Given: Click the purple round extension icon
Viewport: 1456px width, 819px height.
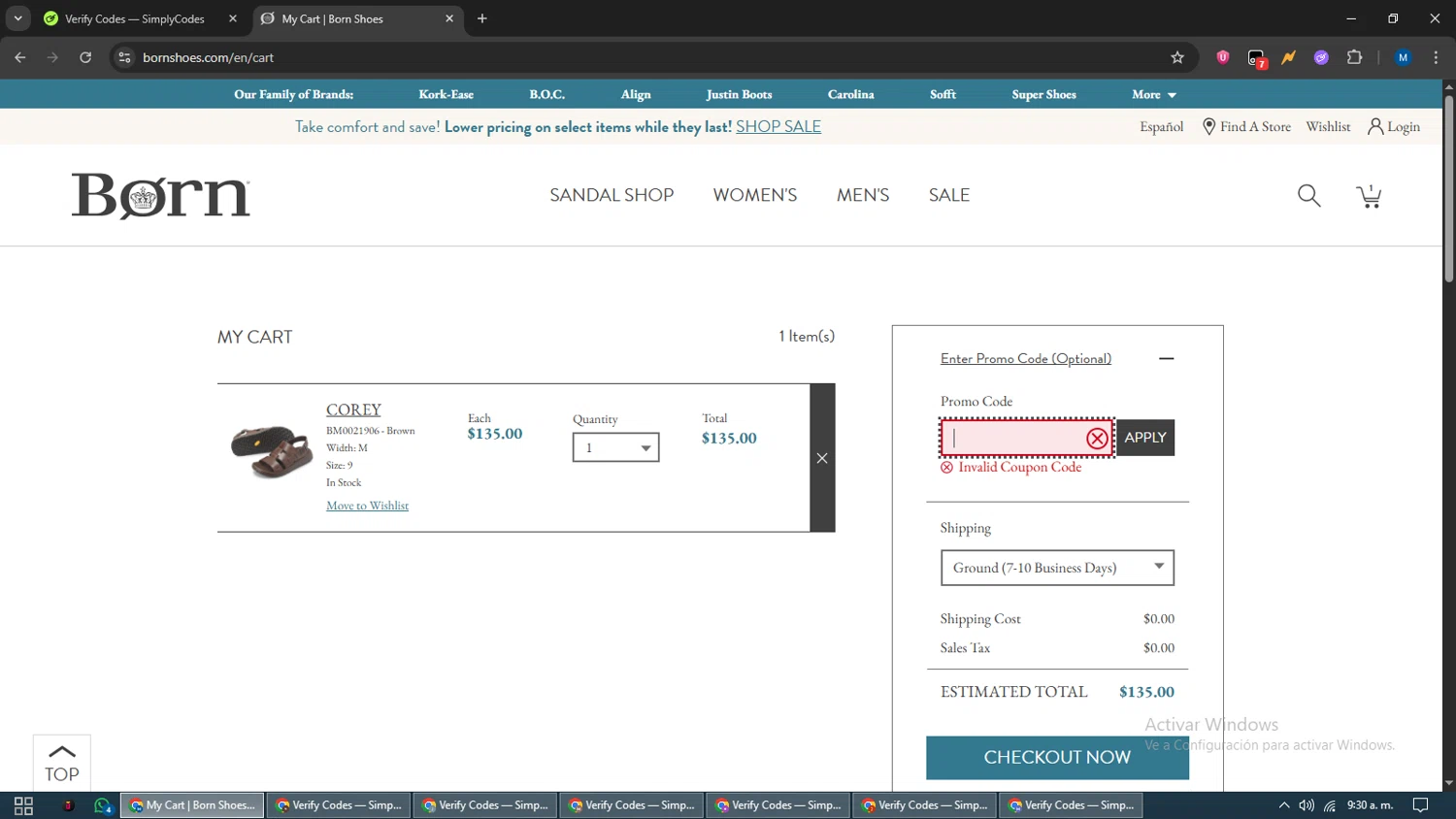Looking at the screenshot, I should (x=1321, y=57).
